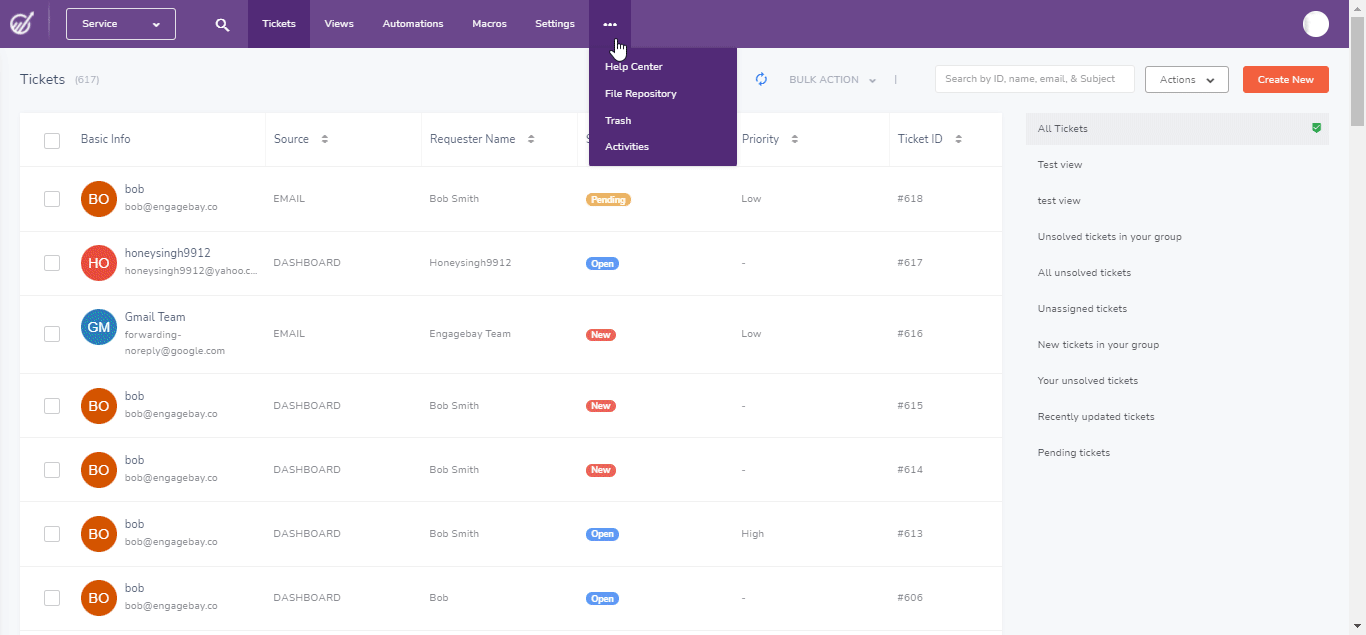Select the All Tickets view

tap(1177, 129)
